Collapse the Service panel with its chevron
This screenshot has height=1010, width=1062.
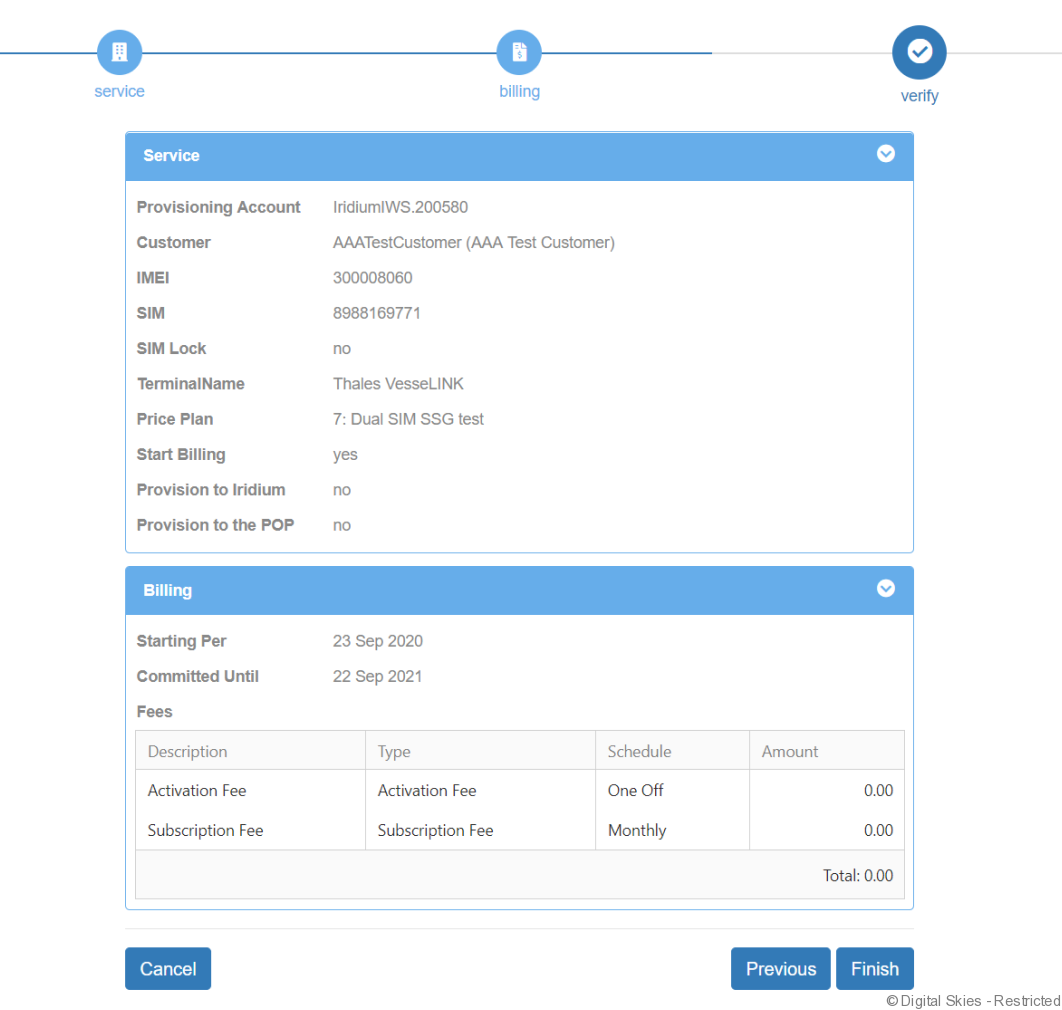[885, 154]
